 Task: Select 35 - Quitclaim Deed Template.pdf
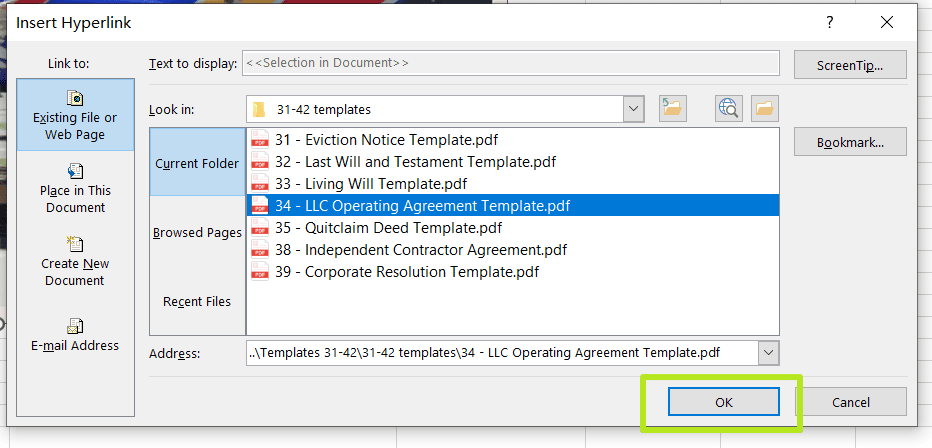point(512,228)
